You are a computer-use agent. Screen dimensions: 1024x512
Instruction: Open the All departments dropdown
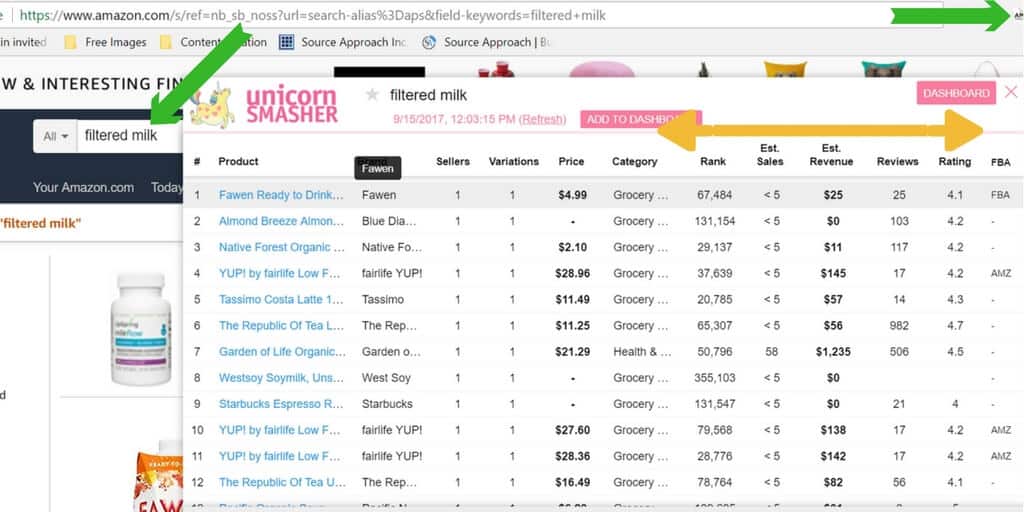pyautogui.click(x=56, y=136)
